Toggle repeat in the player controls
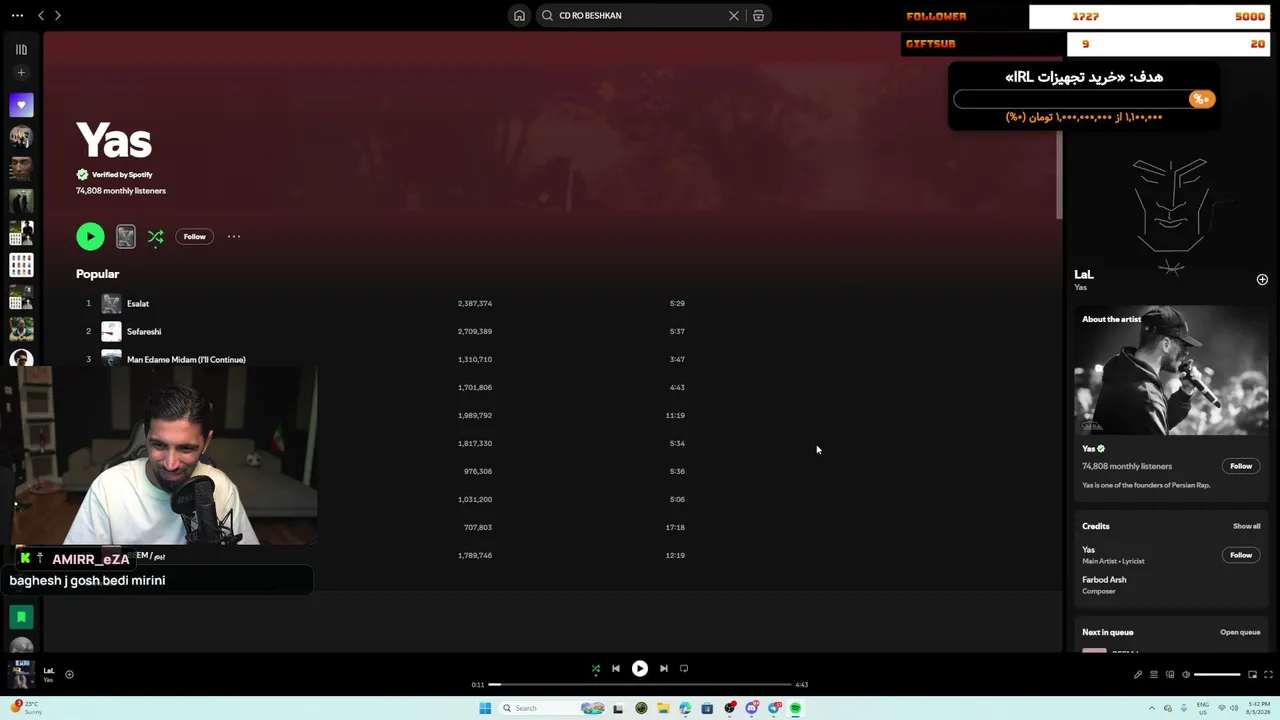The image size is (1280, 720). (x=684, y=669)
